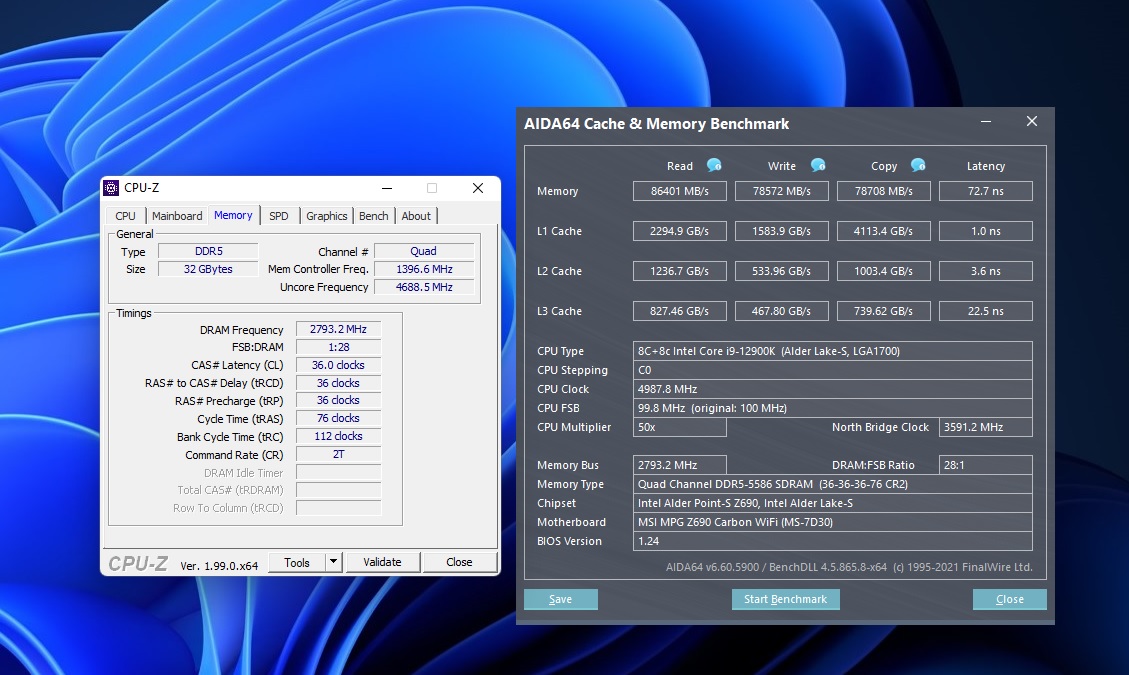The height and width of the screenshot is (675, 1129).
Task: Click the info bubble icon next to Read
Action: 714,165
